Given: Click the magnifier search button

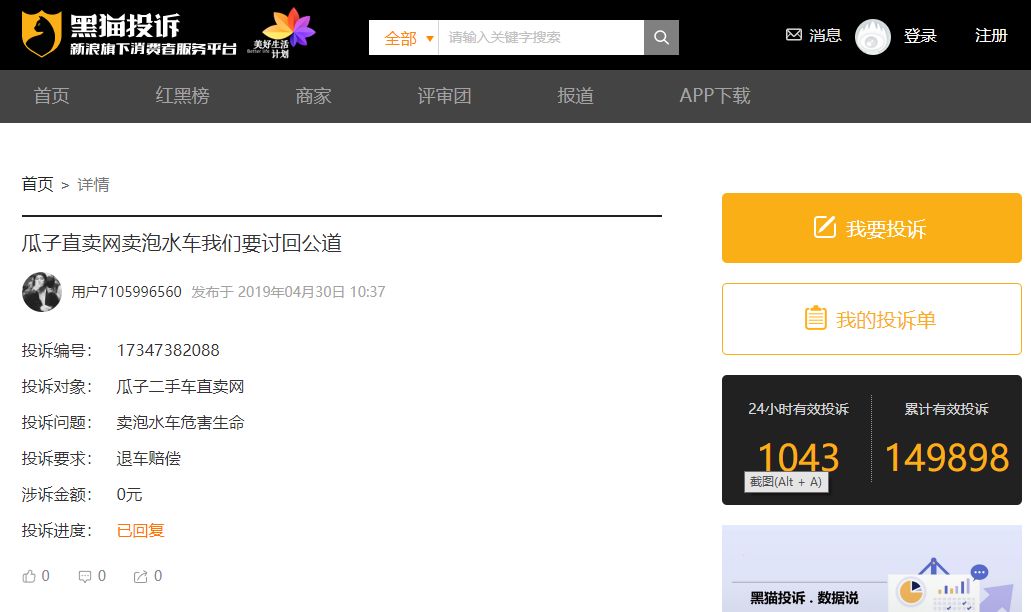Looking at the screenshot, I should click(x=661, y=37).
